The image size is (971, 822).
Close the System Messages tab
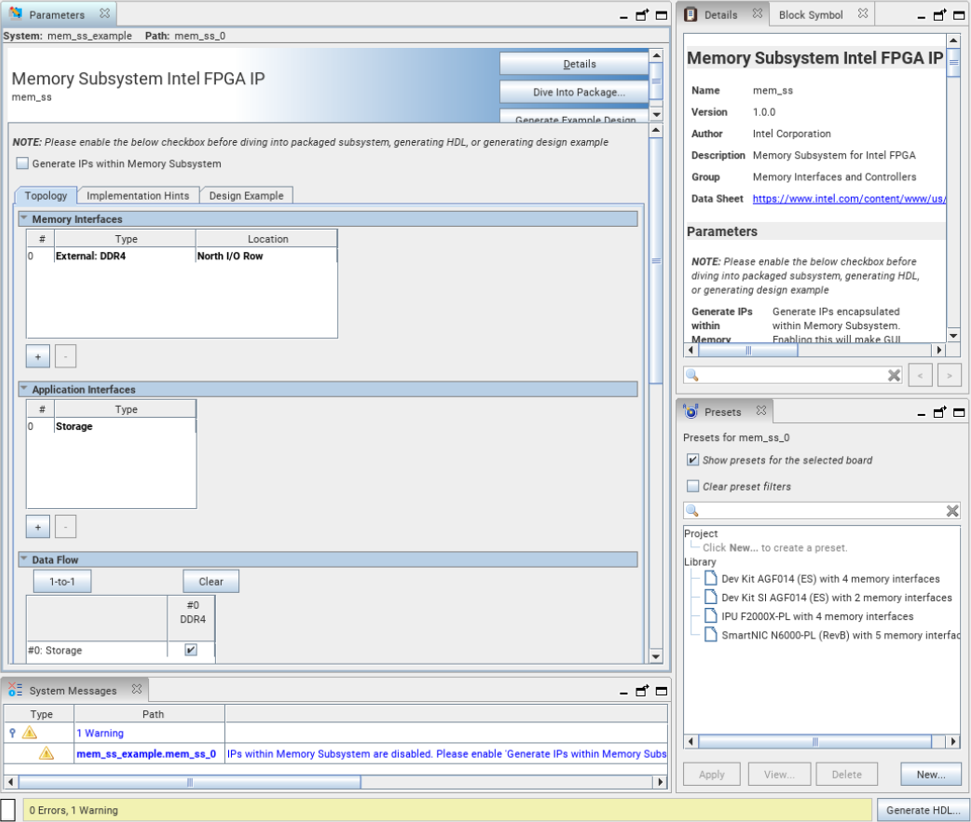[x=136, y=689]
